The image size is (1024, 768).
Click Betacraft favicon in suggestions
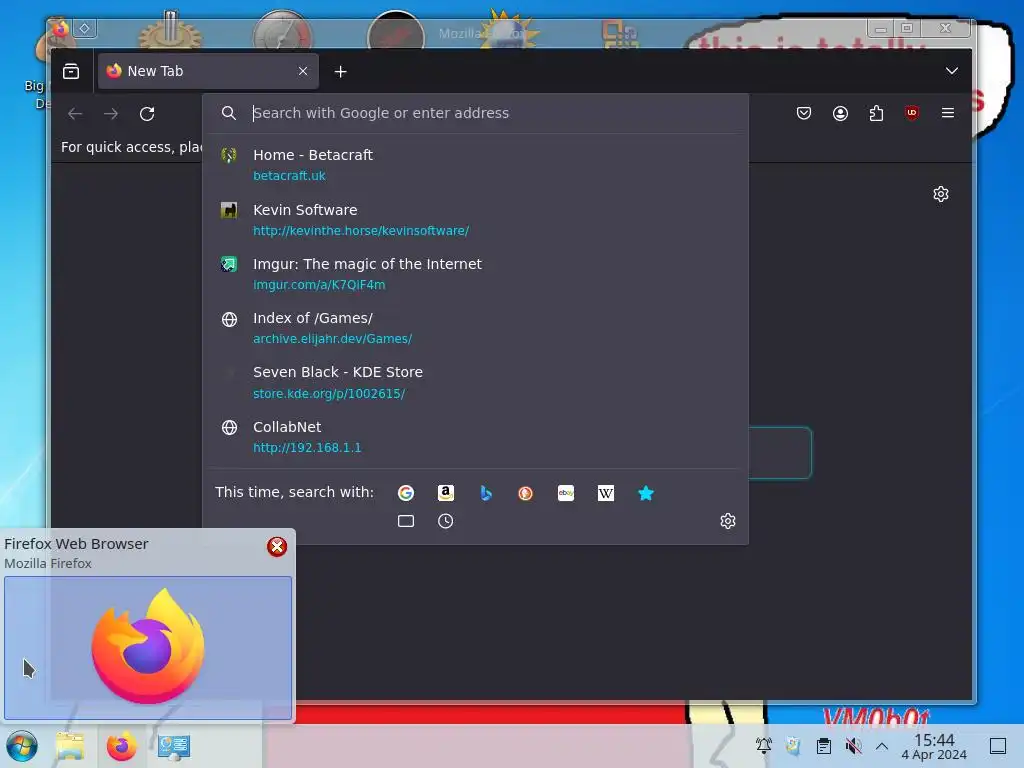point(229,155)
